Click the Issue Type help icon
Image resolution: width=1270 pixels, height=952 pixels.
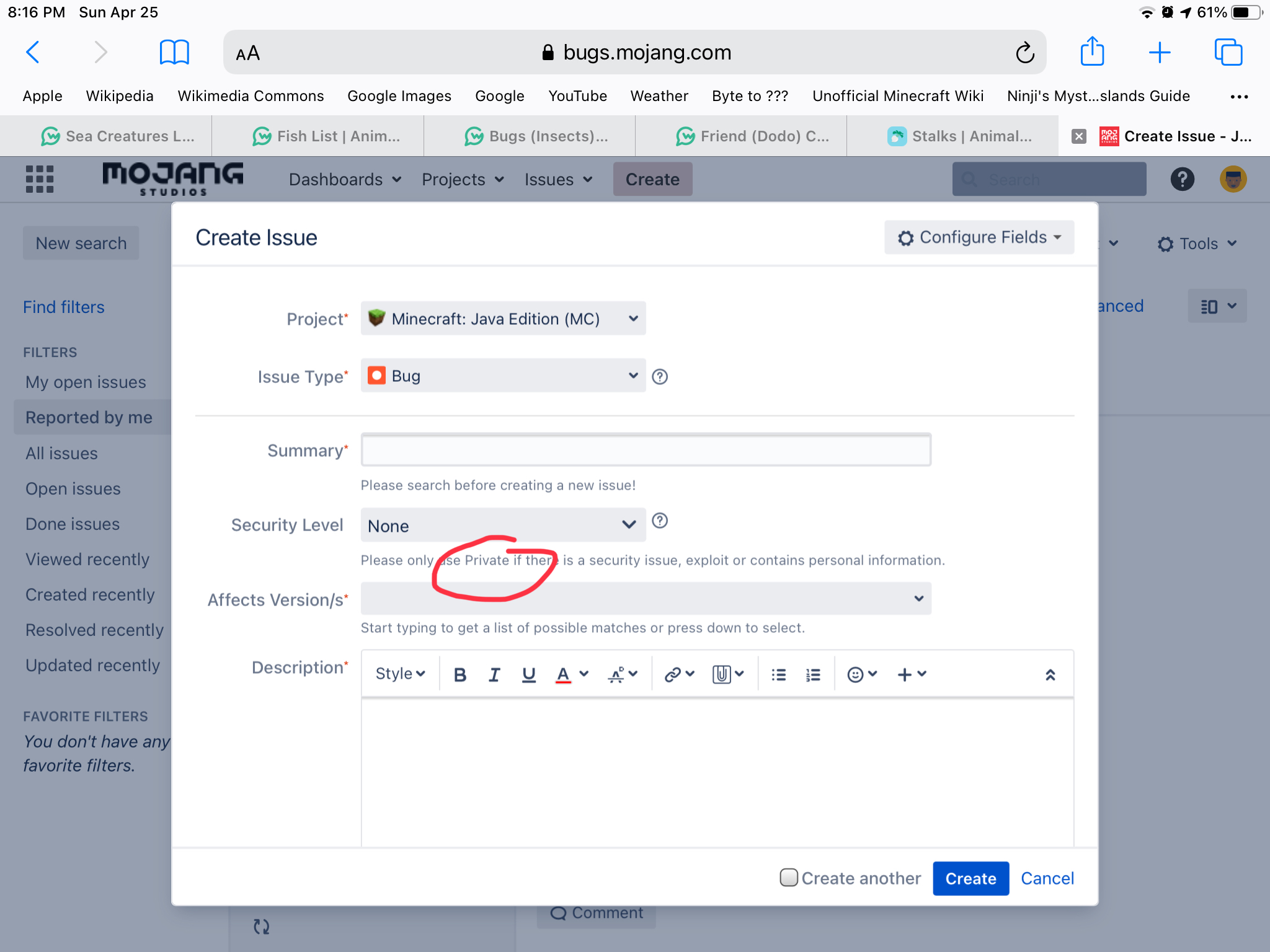660,376
